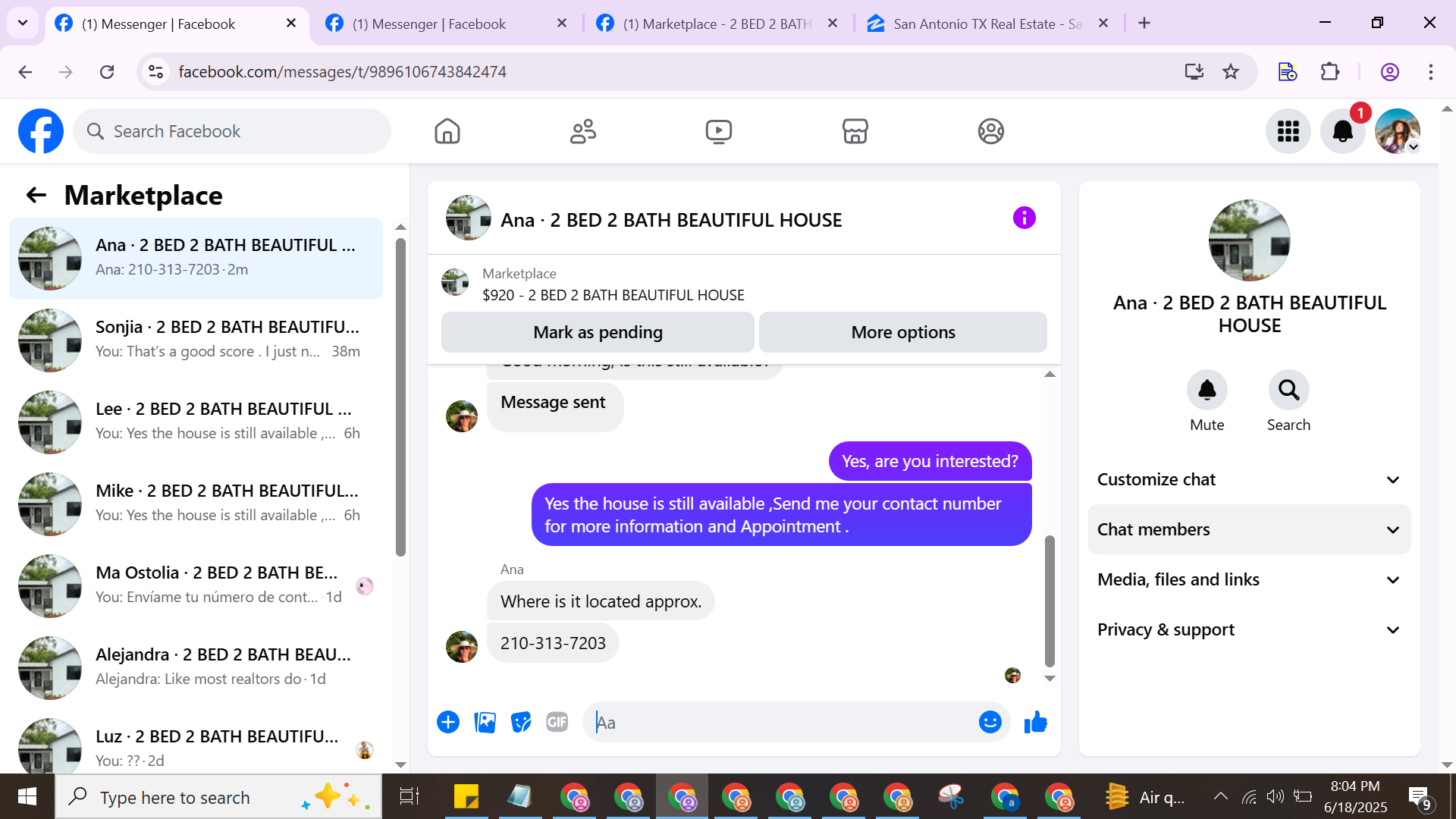
Task: Attach a photo using the image icon
Action: point(485,722)
